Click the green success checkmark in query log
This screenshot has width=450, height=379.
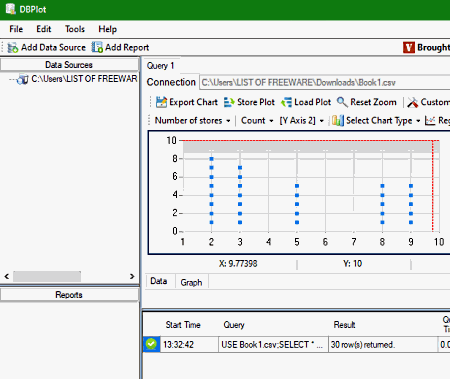click(151, 344)
